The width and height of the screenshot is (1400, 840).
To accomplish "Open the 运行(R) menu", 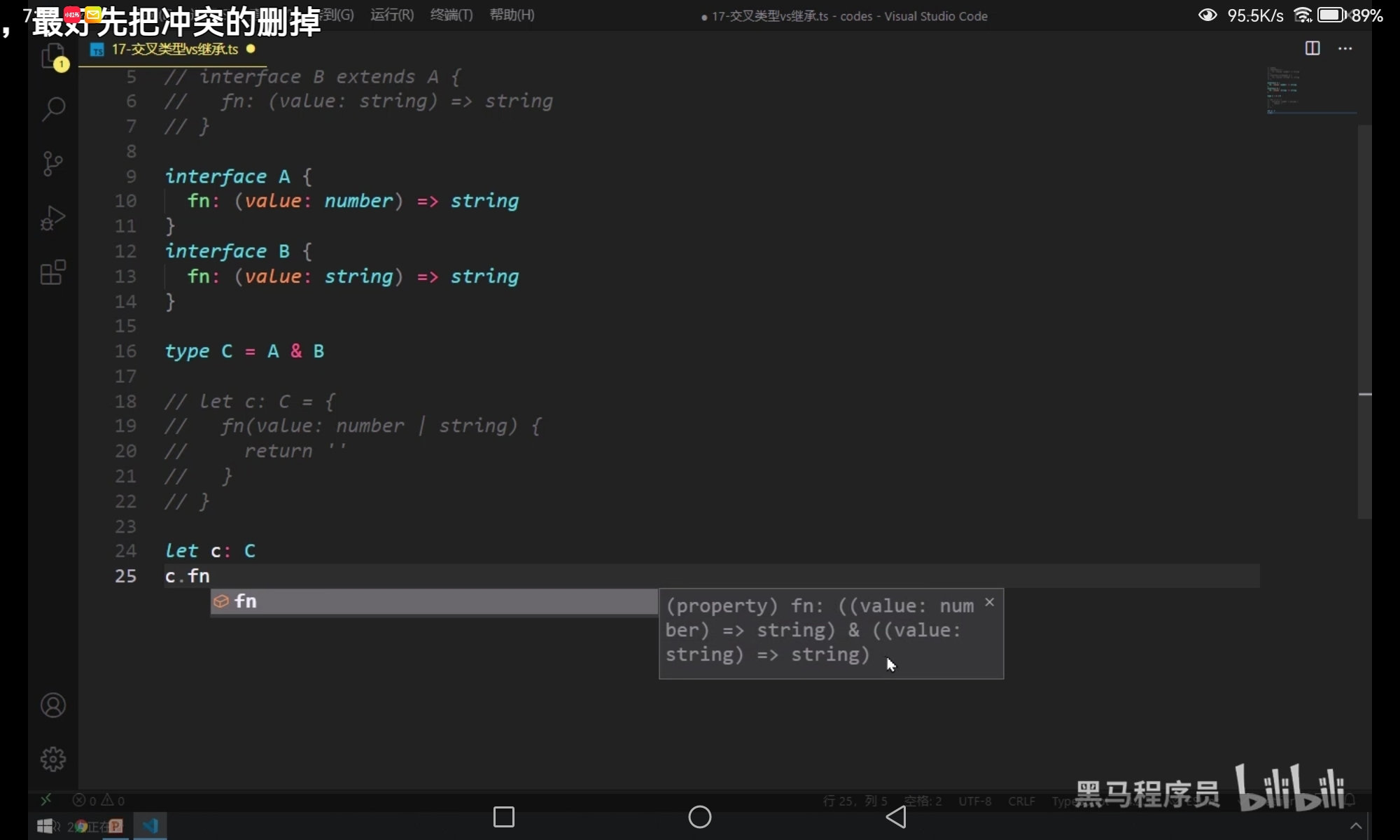I will click(392, 15).
